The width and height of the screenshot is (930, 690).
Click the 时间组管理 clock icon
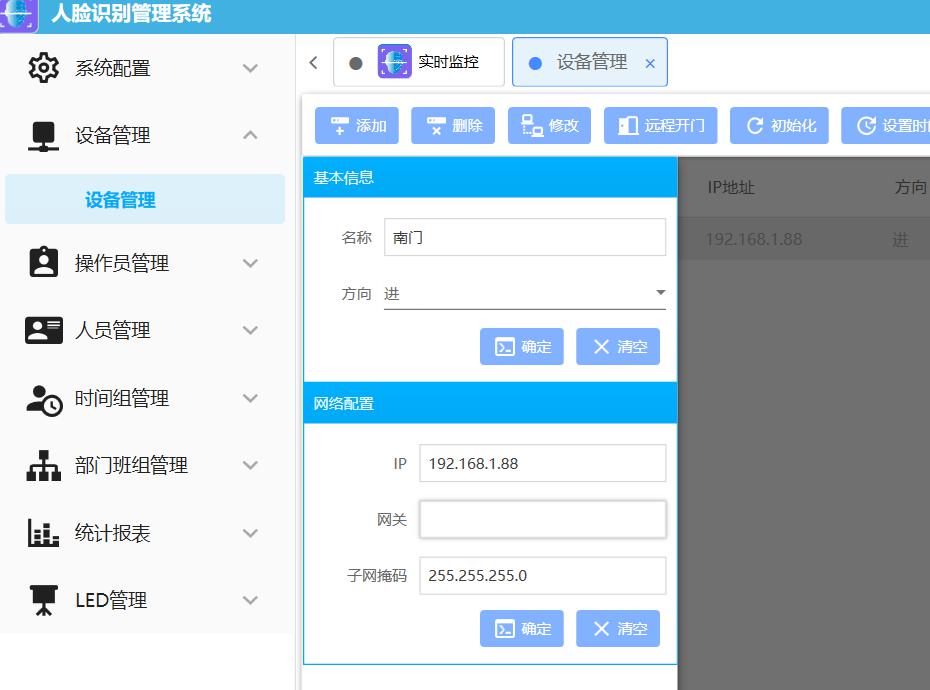tap(43, 398)
